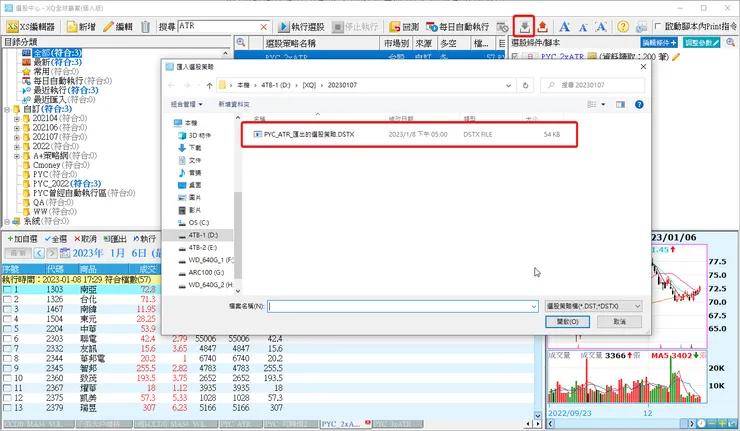Screen dimensions: 740x431
Task: Enable 啟動腳本內Print指令 checkbox
Action: coord(658,26)
